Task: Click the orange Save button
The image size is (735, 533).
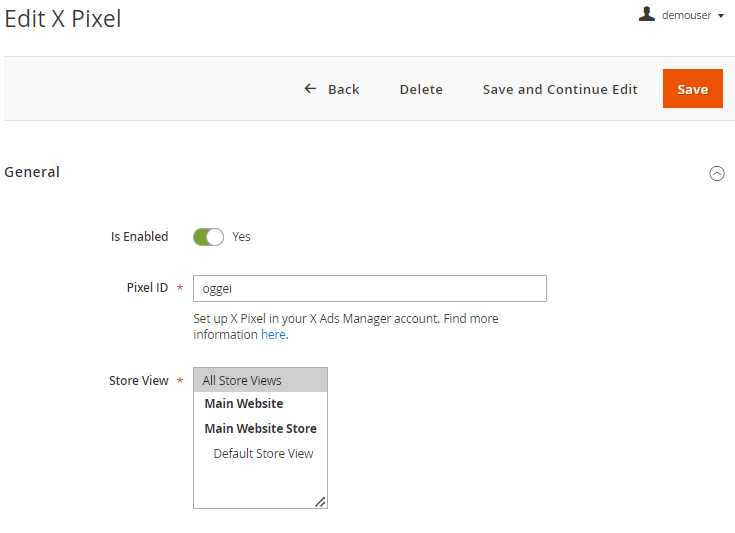Action: click(x=692, y=89)
